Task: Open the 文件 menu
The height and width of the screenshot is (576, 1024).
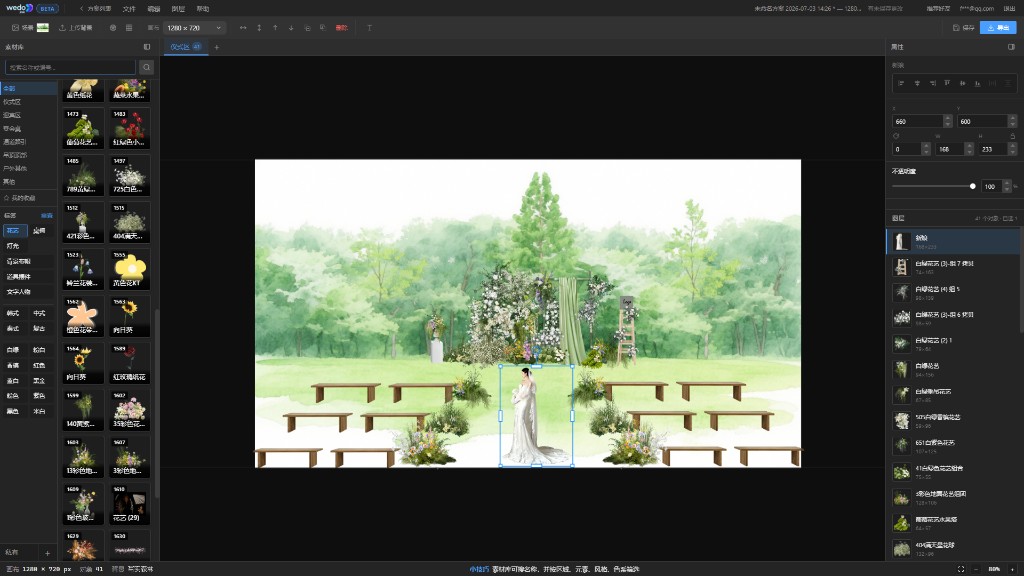Action: point(129,9)
